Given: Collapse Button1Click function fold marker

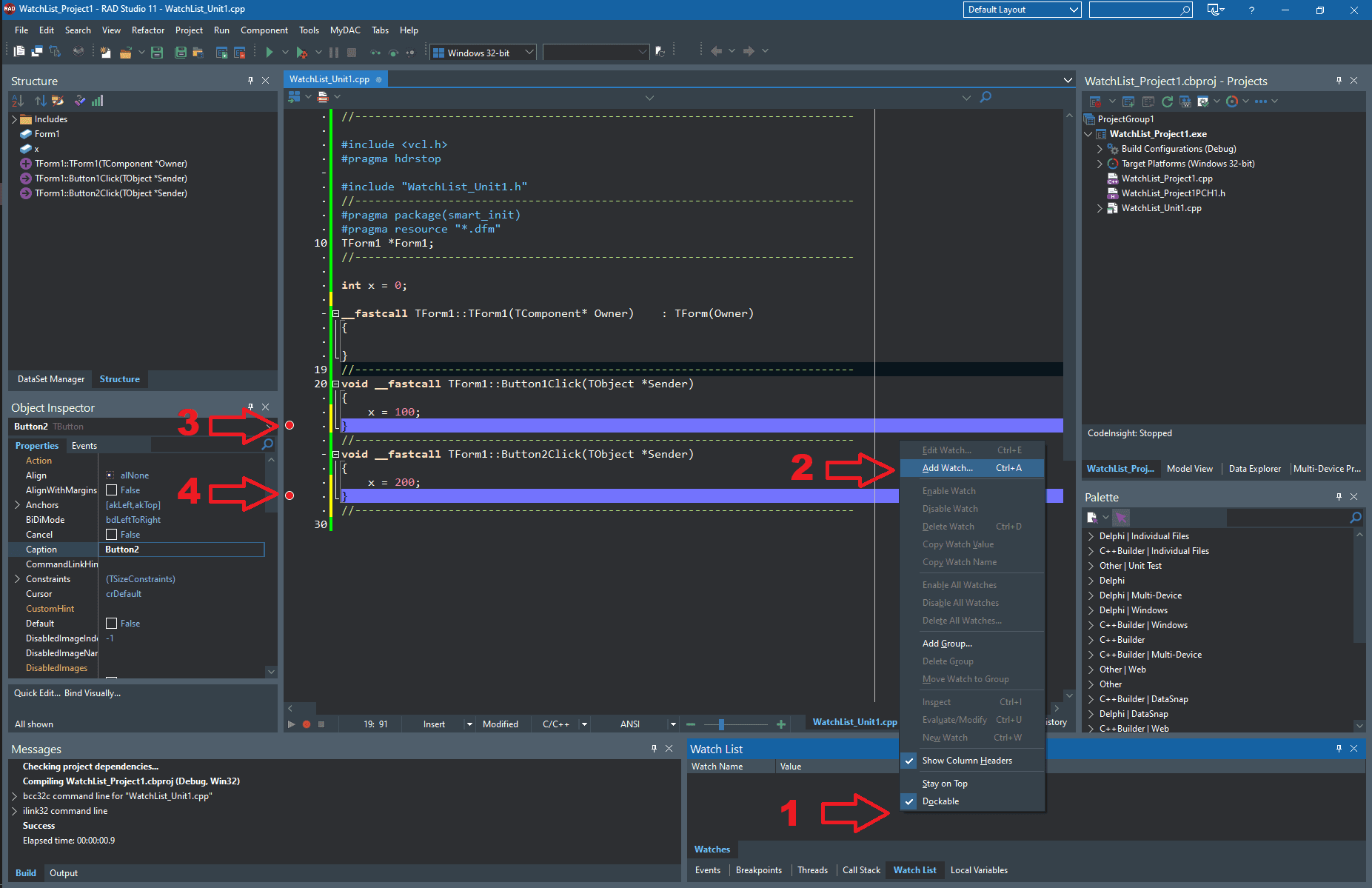Looking at the screenshot, I should 335,384.
